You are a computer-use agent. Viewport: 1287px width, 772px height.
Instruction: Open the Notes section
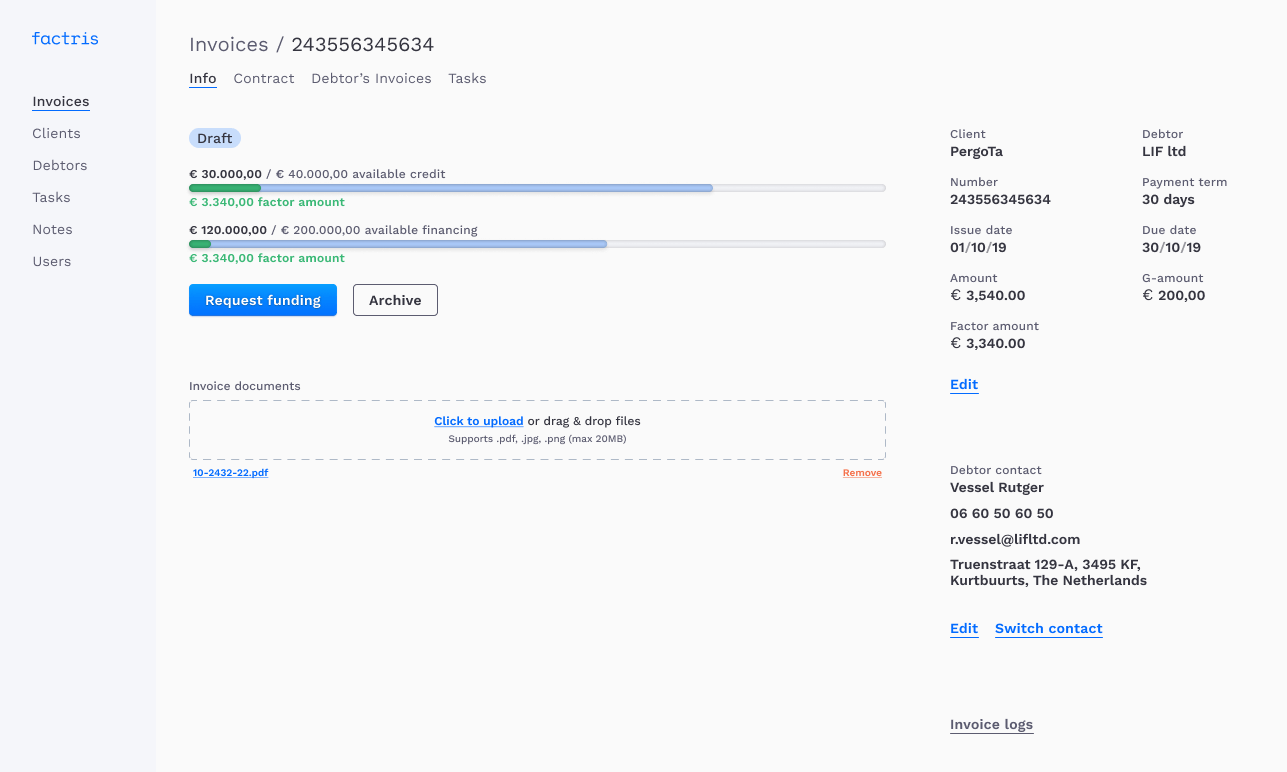pyautogui.click(x=52, y=229)
